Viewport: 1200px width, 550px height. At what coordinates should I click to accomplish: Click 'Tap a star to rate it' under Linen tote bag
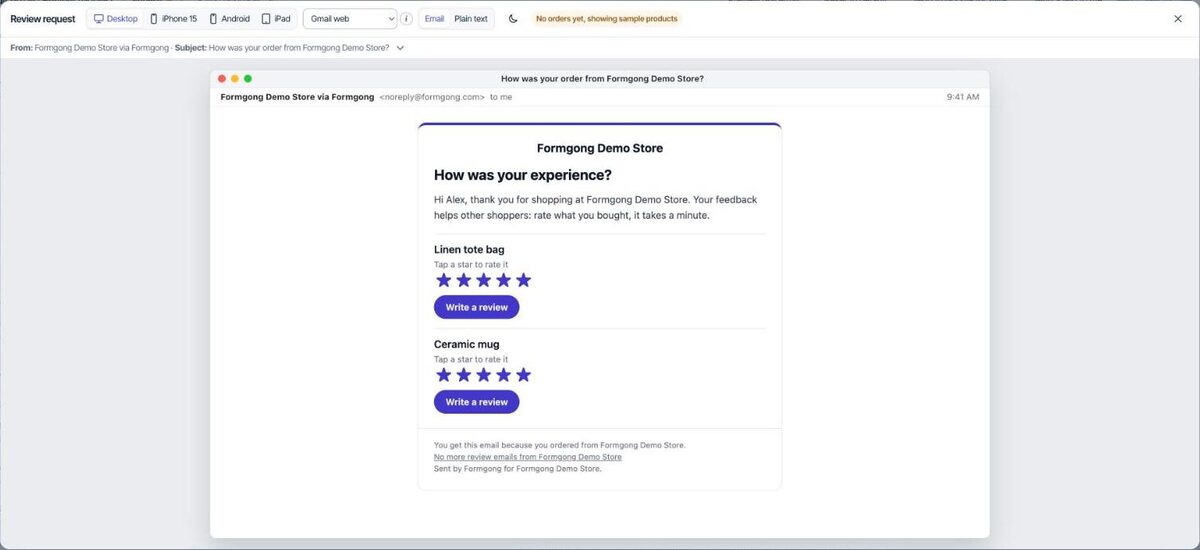coord(471,264)
